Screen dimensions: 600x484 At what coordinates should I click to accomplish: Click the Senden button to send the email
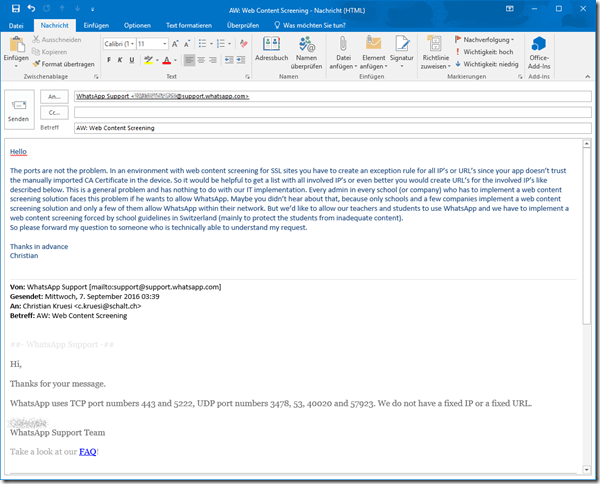(19, 107)
